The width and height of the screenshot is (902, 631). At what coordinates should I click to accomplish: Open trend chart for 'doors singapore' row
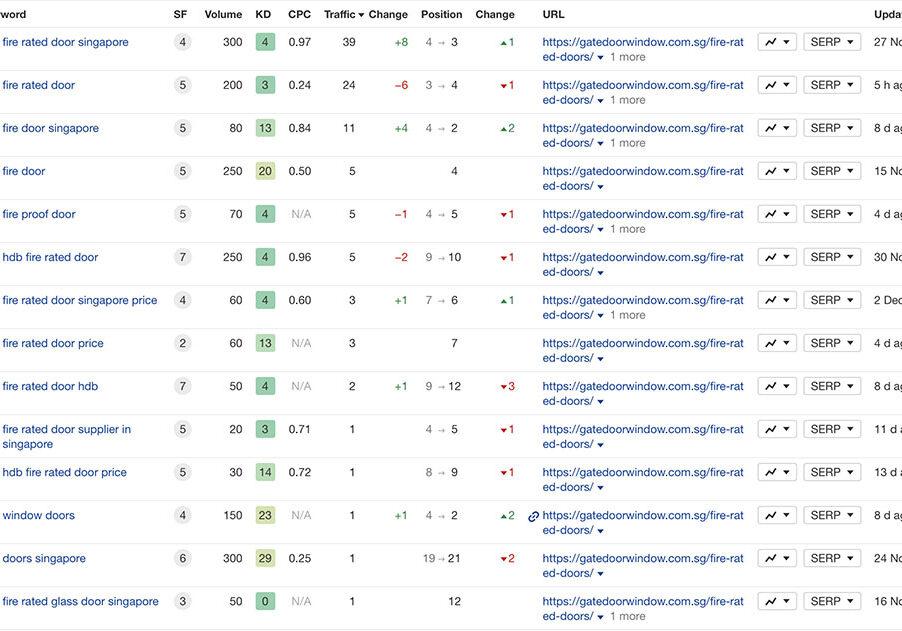click(x=776, y=558)
